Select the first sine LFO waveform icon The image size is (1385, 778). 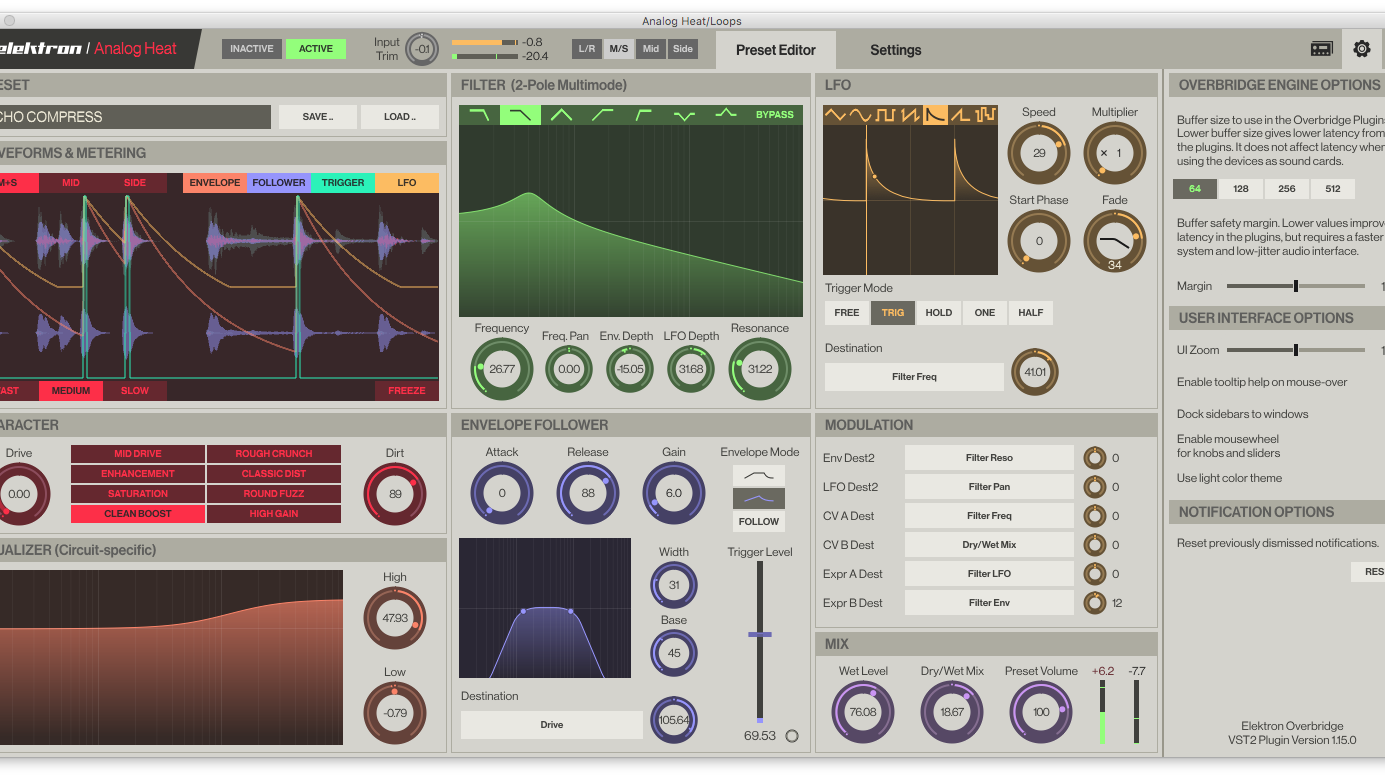[x=835, y=115]
